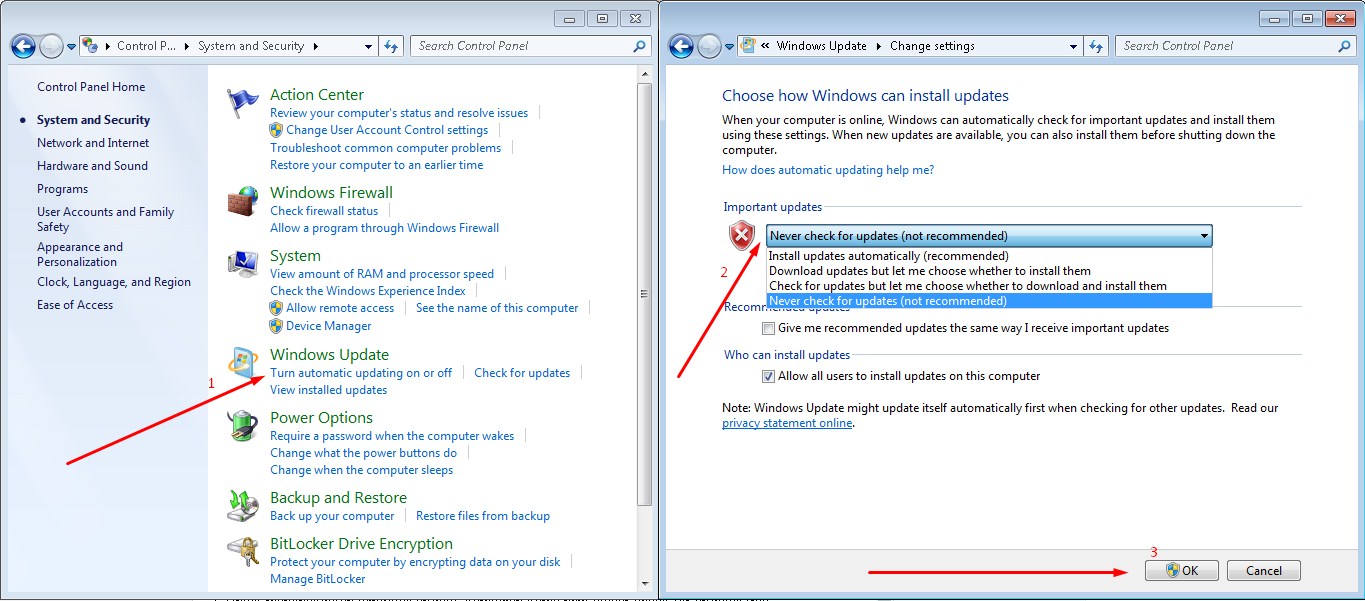This screenshot has width=1365, height=601.
Task: Click the System computer icon
Action: click(x=243, y=264)
